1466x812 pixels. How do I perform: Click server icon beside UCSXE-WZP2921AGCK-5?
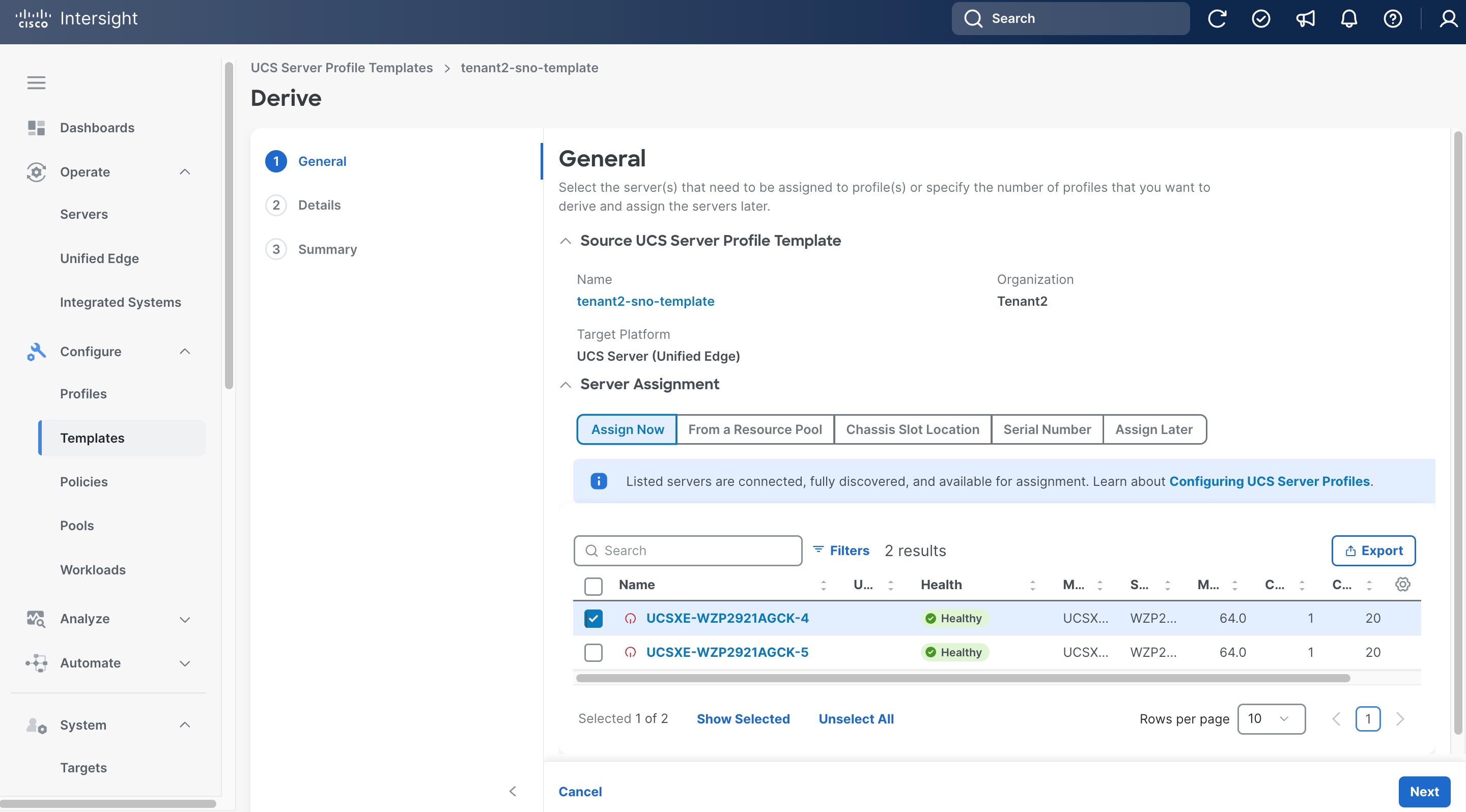point(630,652)
